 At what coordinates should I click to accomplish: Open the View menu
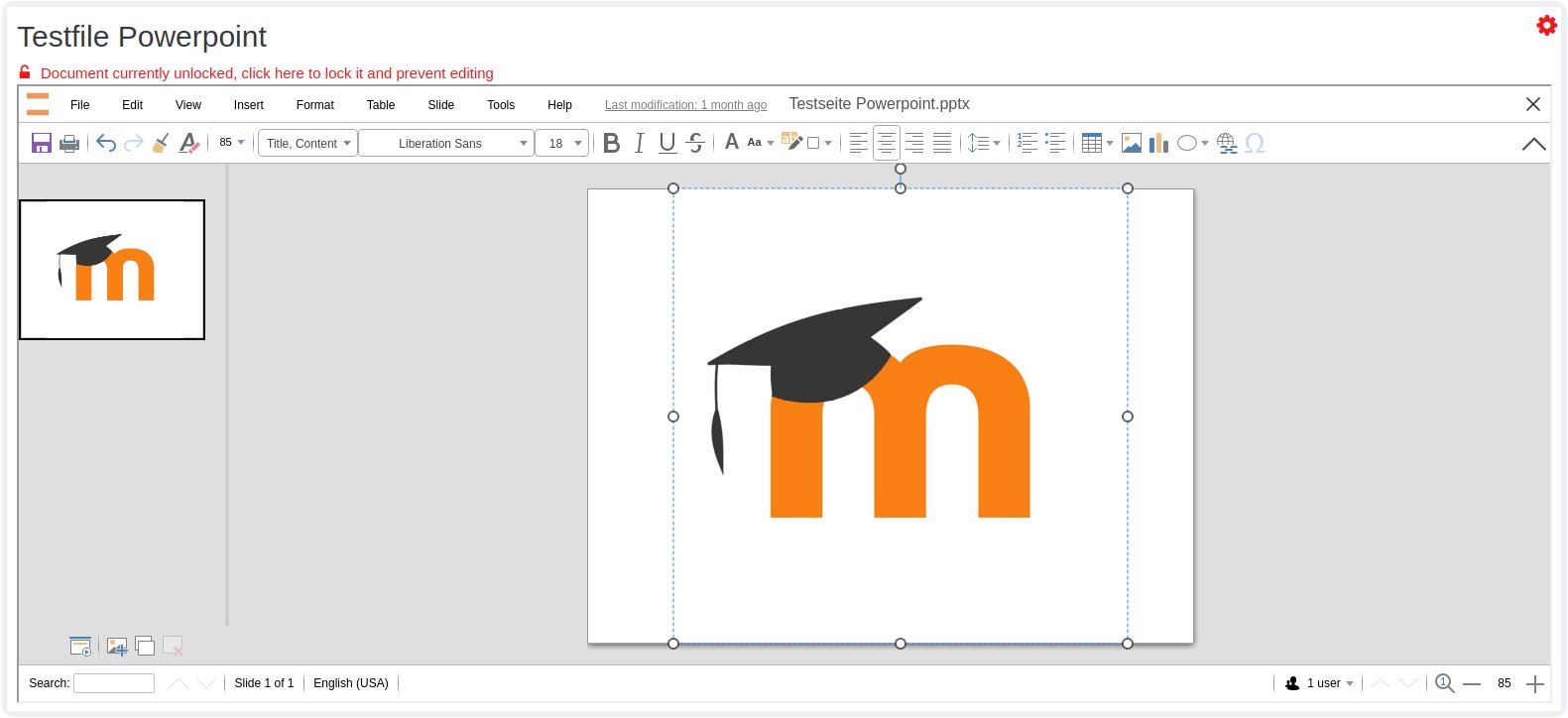pyautogui.click(x=188, y=104)
